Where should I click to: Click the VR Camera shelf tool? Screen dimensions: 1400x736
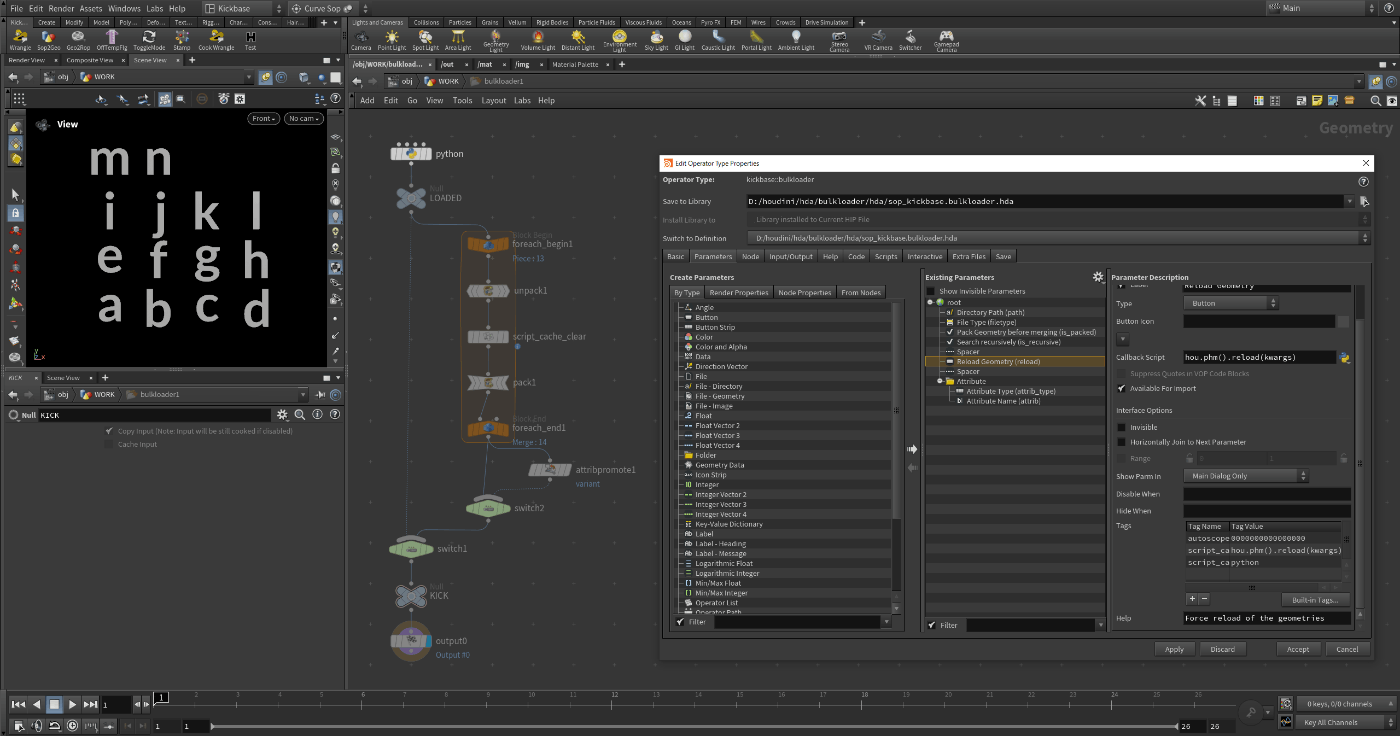[x=878, y=40]
